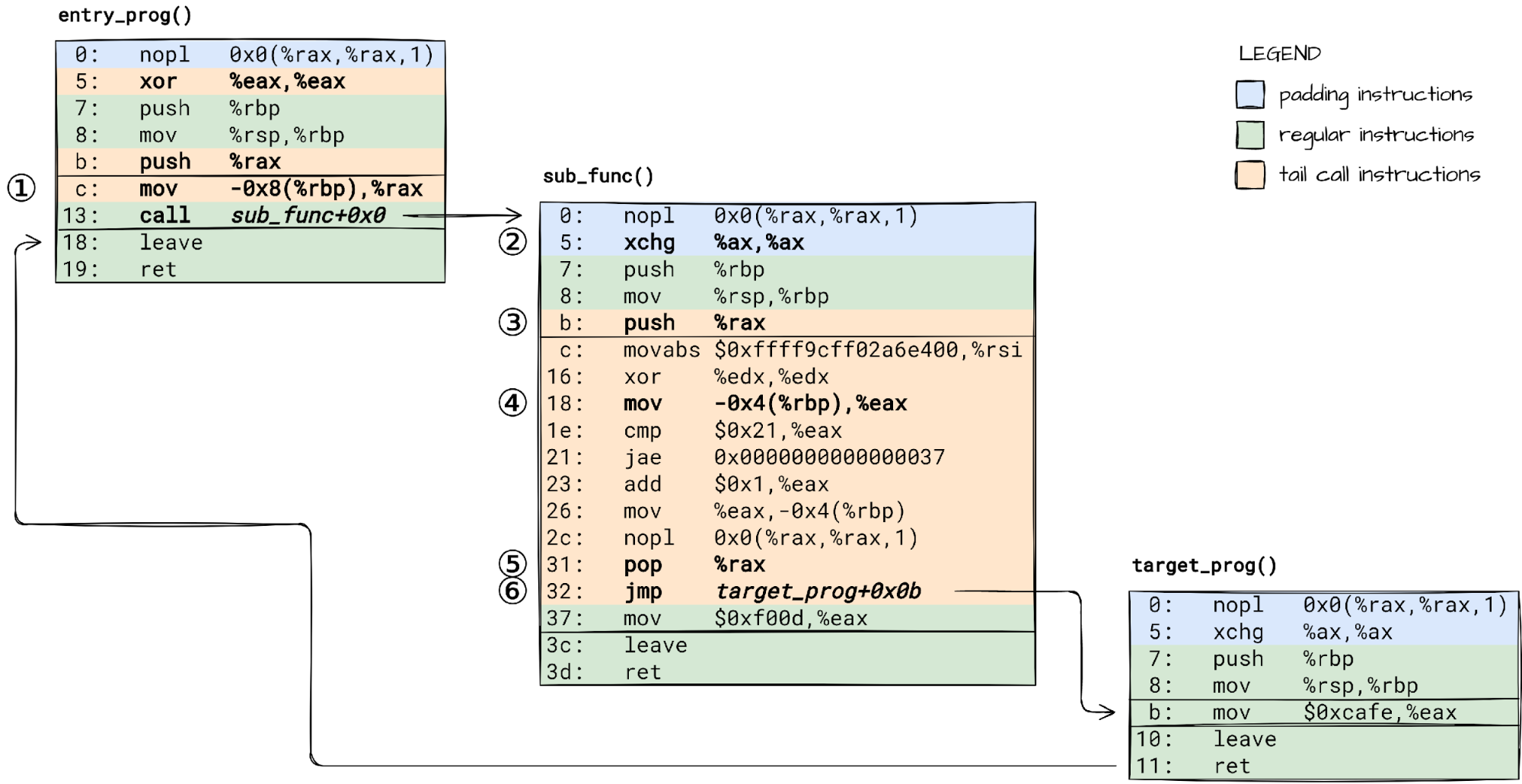The width and height of the screenshot is (1522, 784).
Task: Click the 'call sub_func+0x0' instruction
Action: 250,215
